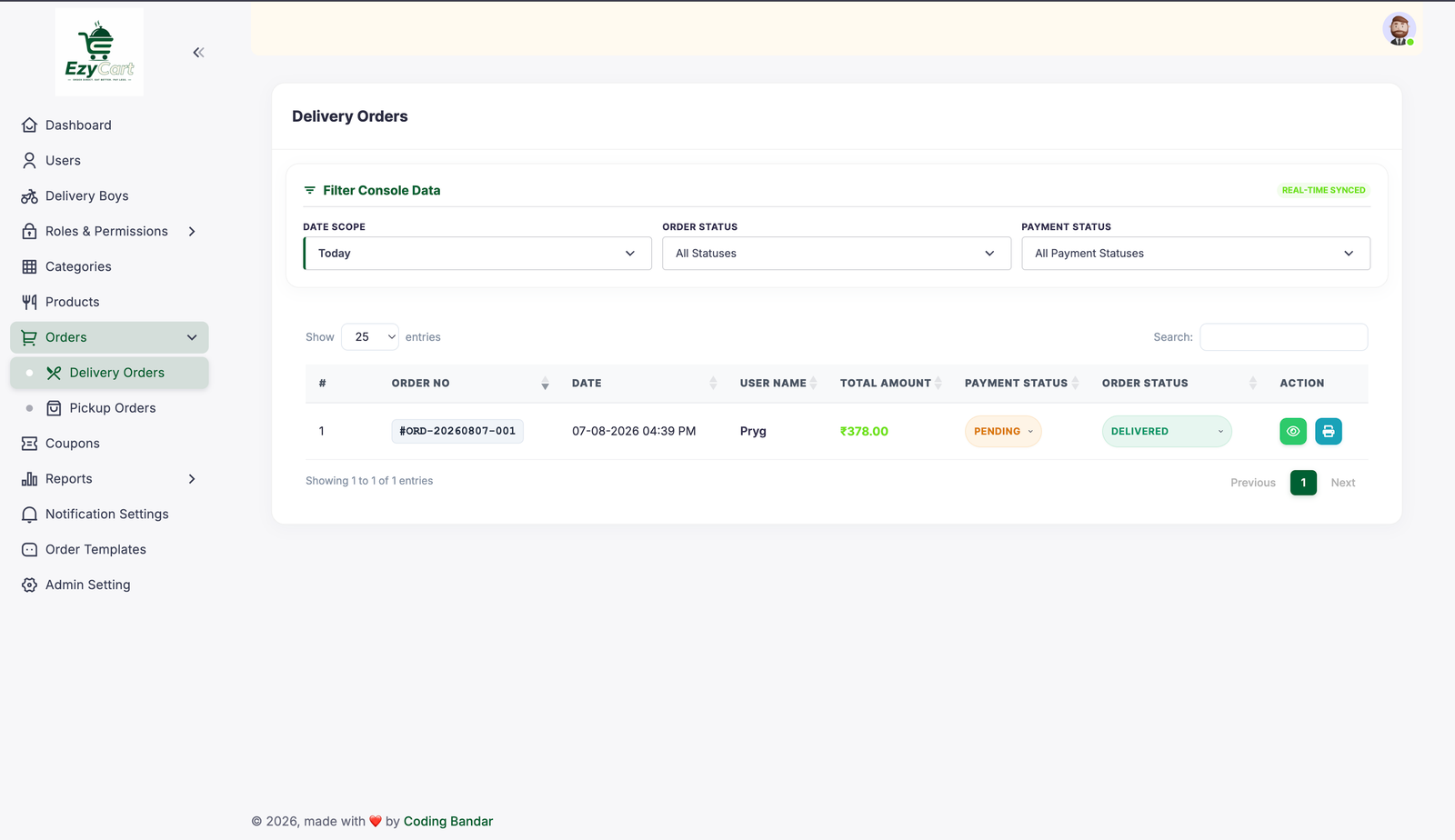Click the Admin Setting gear icon

click(x=29, y=585)
